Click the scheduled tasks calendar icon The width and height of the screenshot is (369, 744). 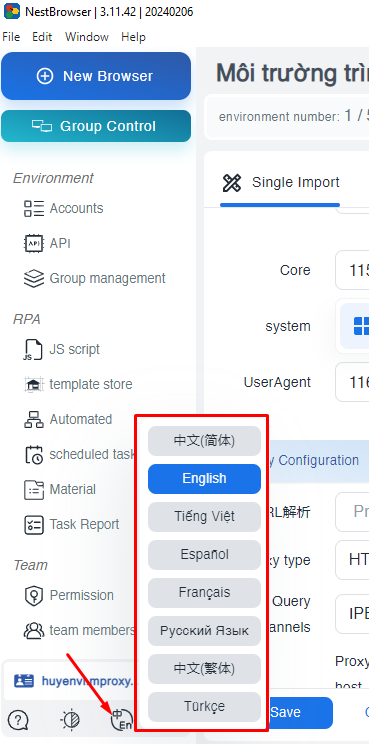tap(34, 455)
